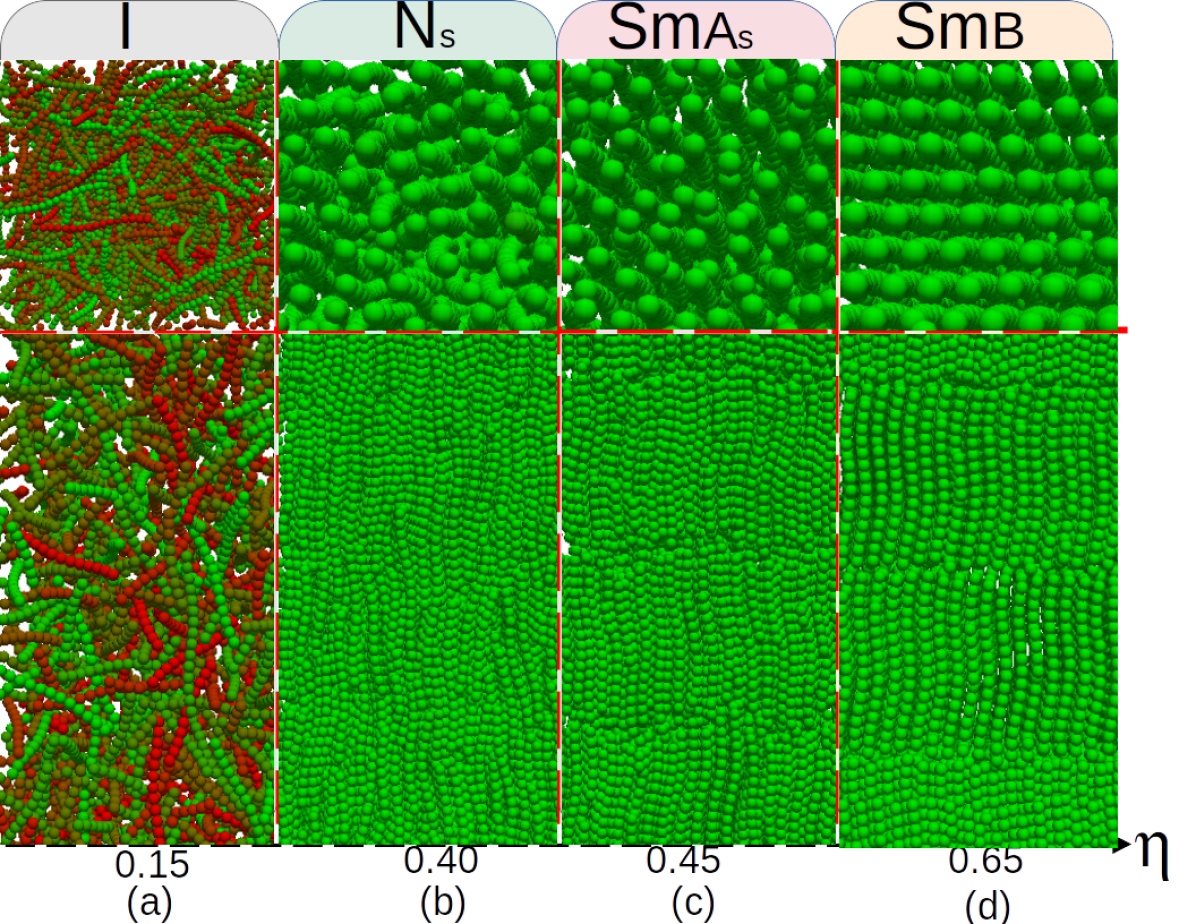This screenshot has height=924, width=1196.
Task: Click panel label (b)
Action: pyautogui.click(x=442, y=903)
